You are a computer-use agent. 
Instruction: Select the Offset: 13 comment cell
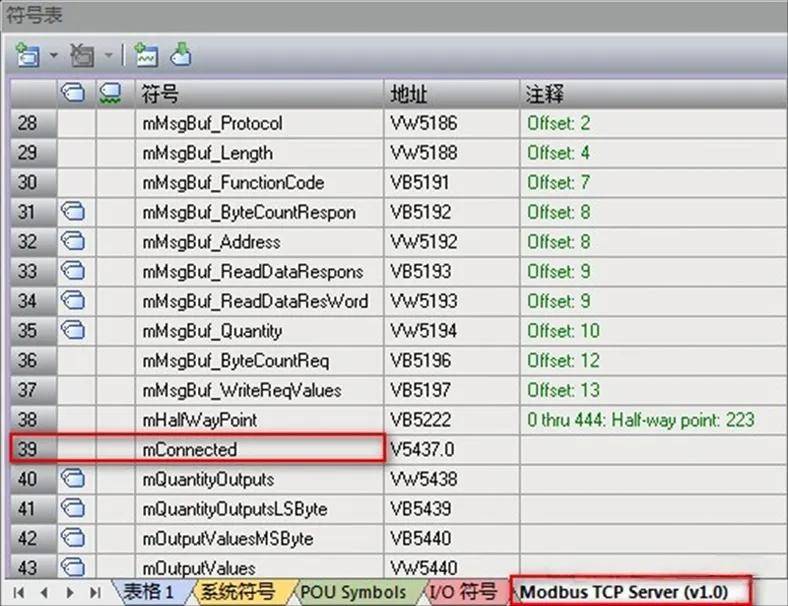click(x=654, y=390)
